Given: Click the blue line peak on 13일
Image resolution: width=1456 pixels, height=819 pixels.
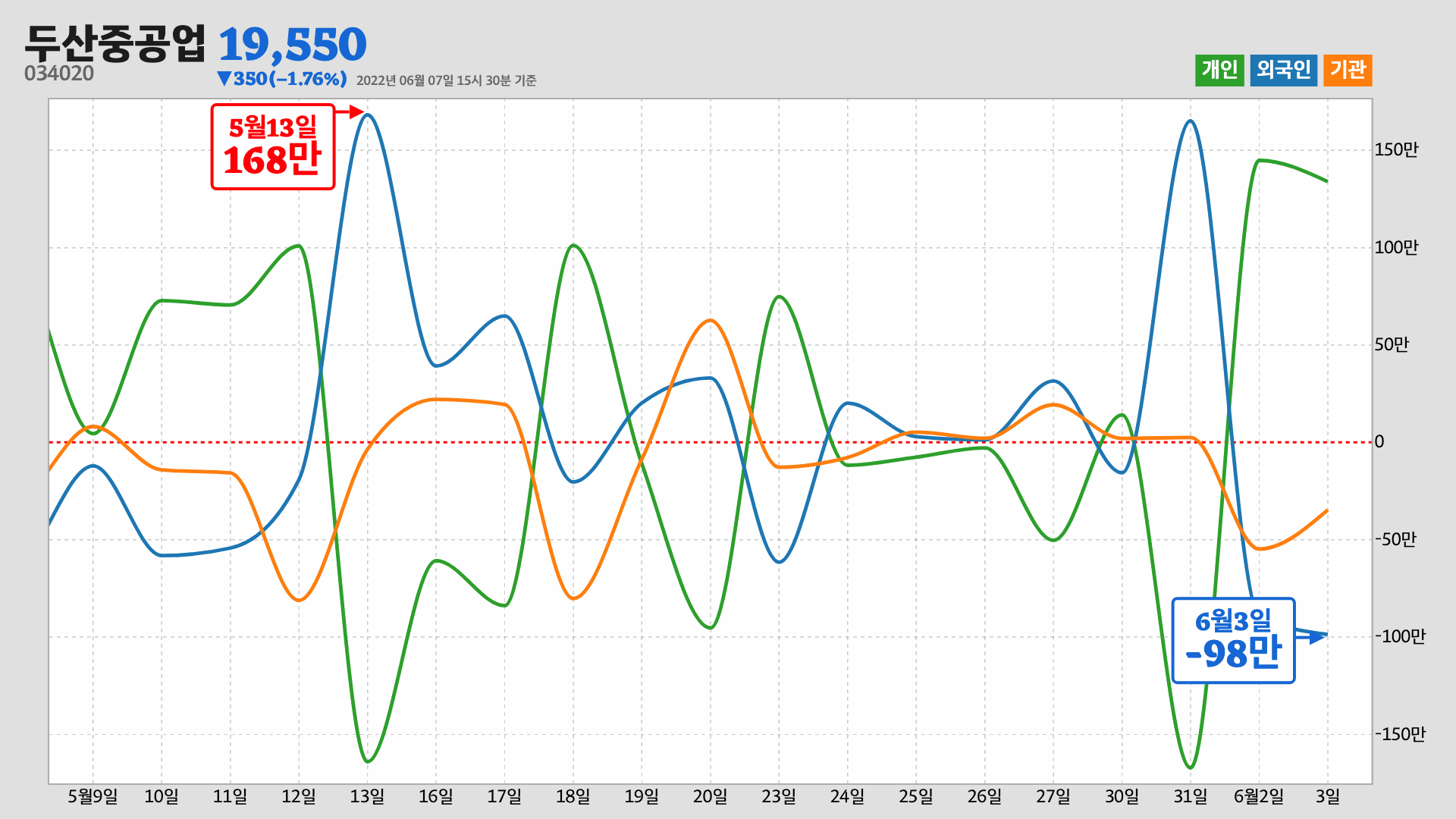Looking at the screenshot, I should click(x=367, y=115).
